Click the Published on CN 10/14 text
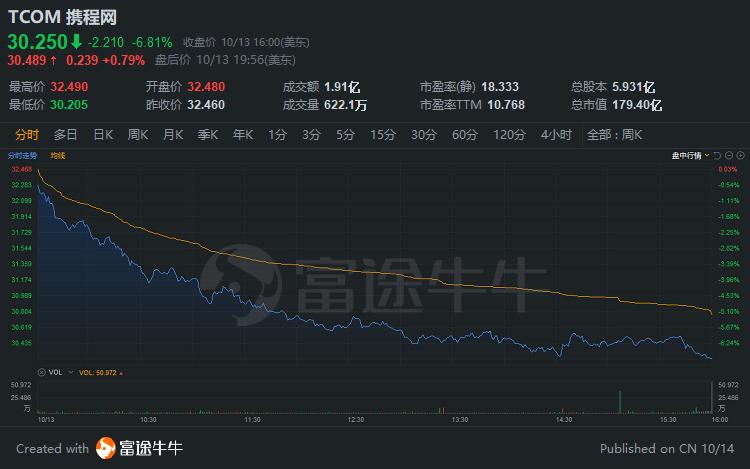 [667, 448]
